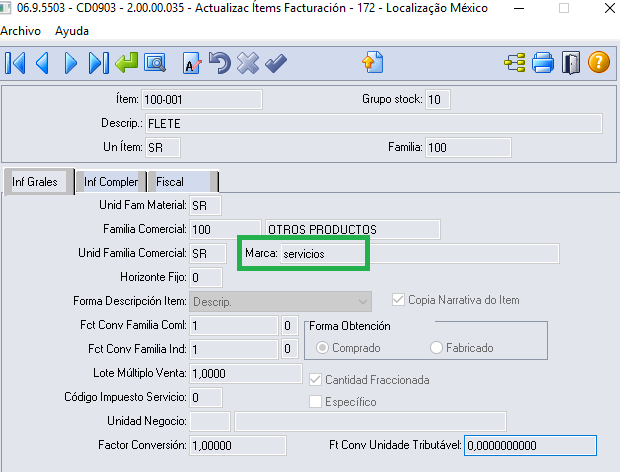Minimize the application window
This screenshot has width=620, height=472.
coord(519,8)
